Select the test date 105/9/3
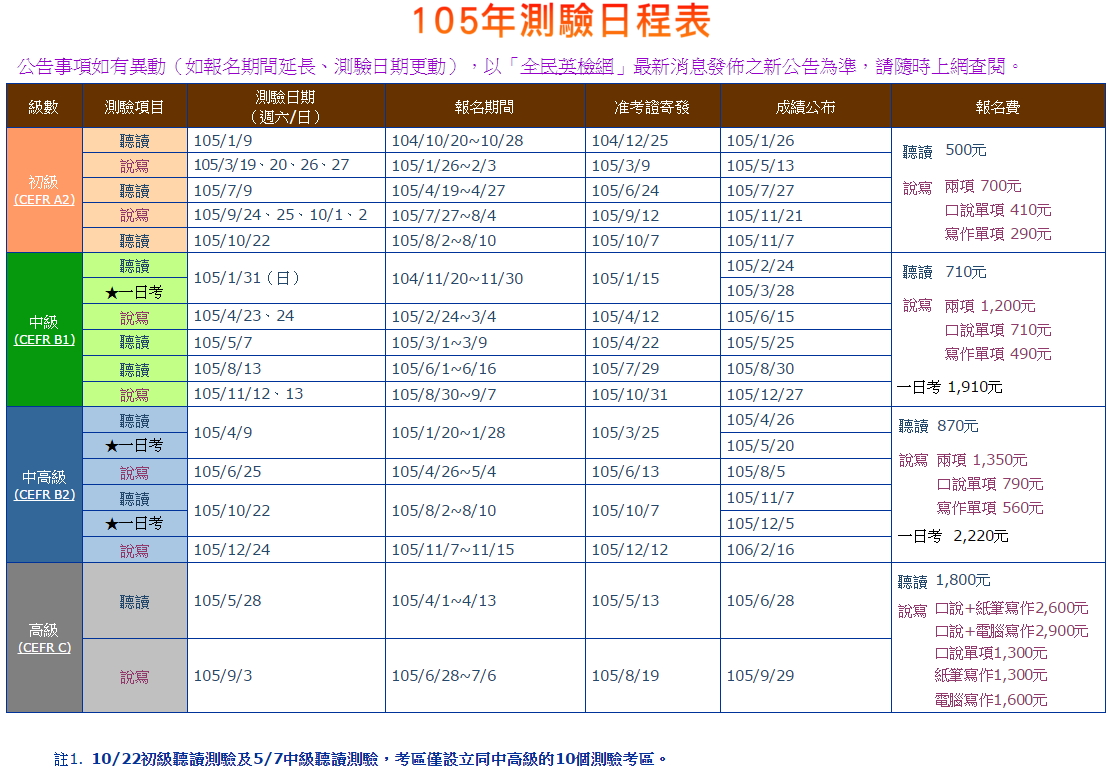The height and width of the screenshot is (769, 1109). tap(223, 676)
